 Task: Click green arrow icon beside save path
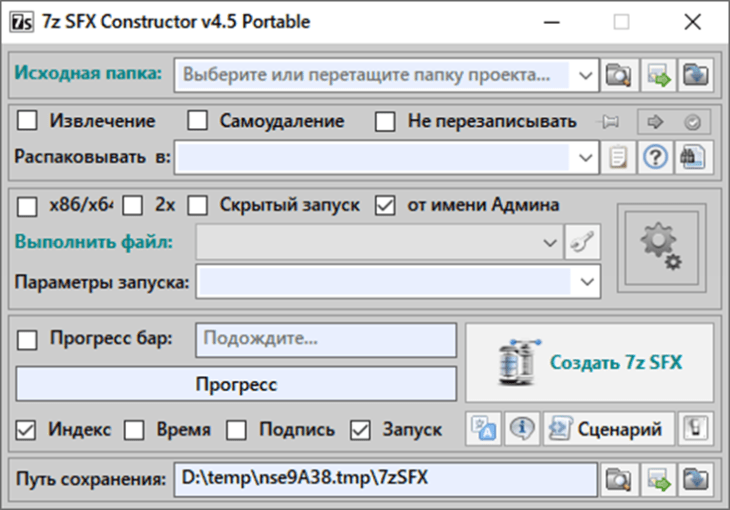pos(658,479)
